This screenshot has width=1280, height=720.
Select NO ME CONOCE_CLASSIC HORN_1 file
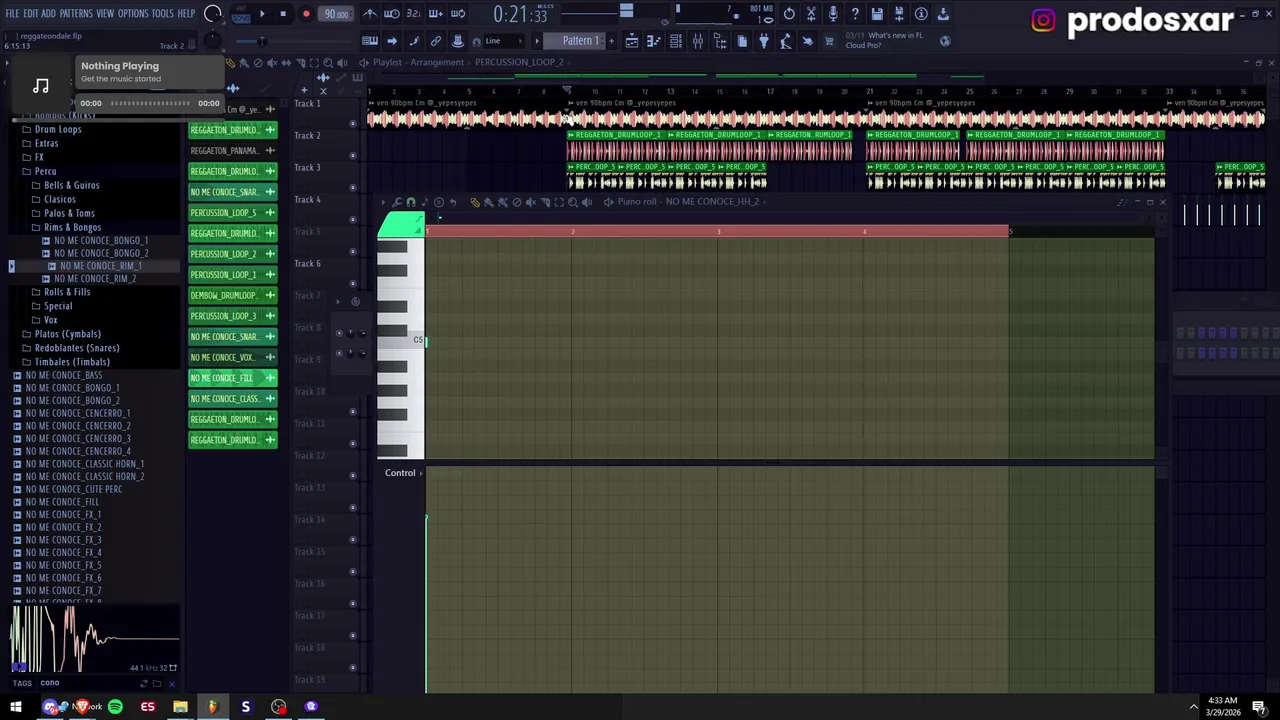[84, 464]
